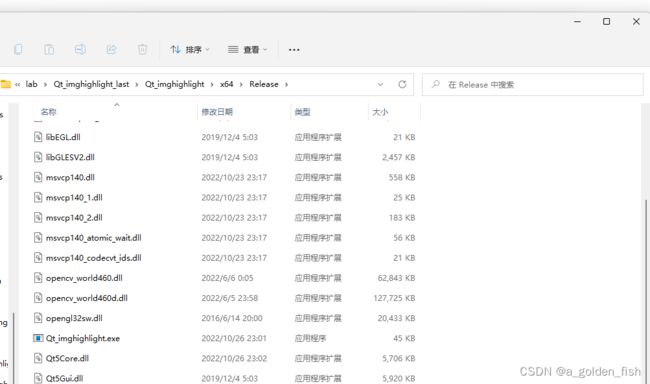This screenshot has width=650, height=384.
Task: Click the Share icon in the toolbar
Action: click(111, 49)
